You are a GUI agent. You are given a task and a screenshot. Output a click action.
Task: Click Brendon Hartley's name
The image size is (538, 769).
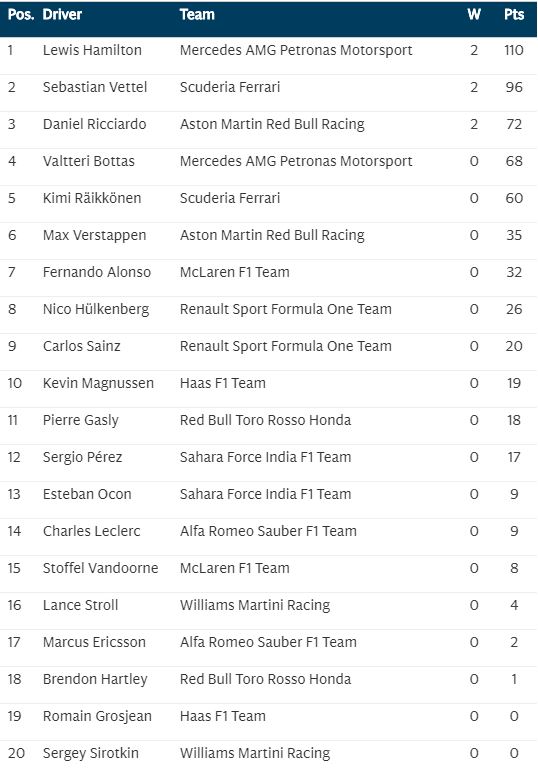click(95, 679)
